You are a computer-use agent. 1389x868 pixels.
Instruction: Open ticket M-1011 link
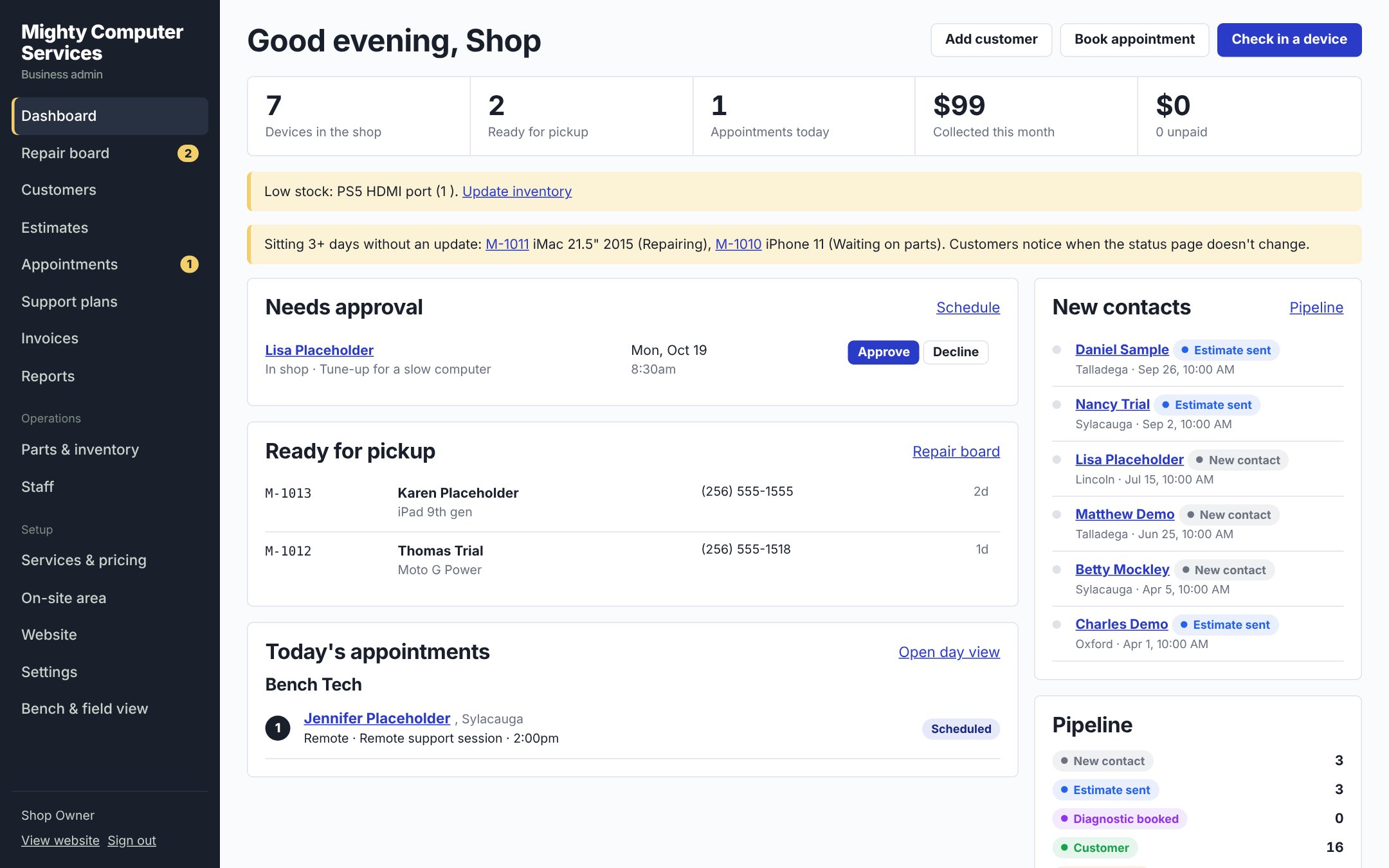pos(507,244)
